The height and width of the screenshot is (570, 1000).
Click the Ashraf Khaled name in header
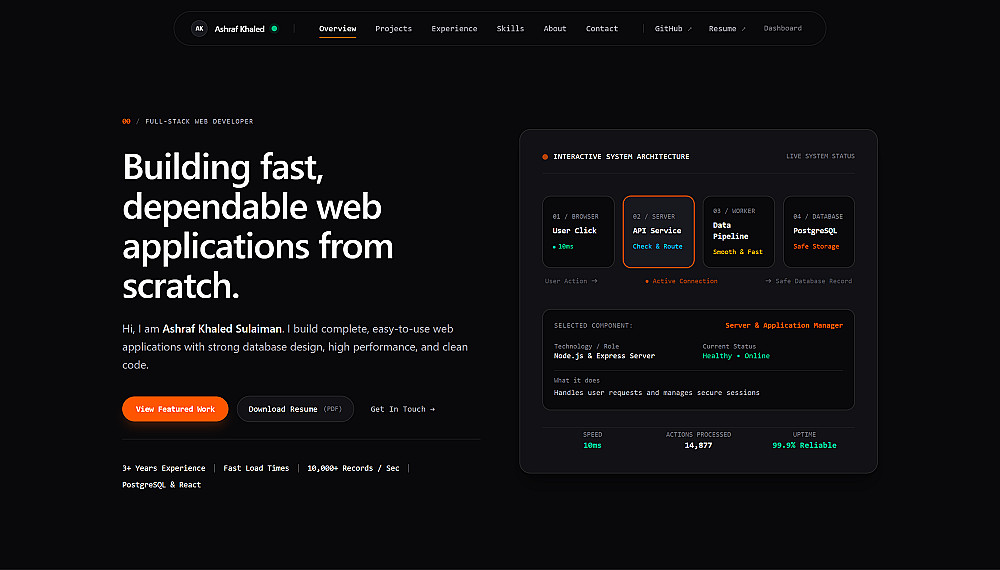(239, 29)
